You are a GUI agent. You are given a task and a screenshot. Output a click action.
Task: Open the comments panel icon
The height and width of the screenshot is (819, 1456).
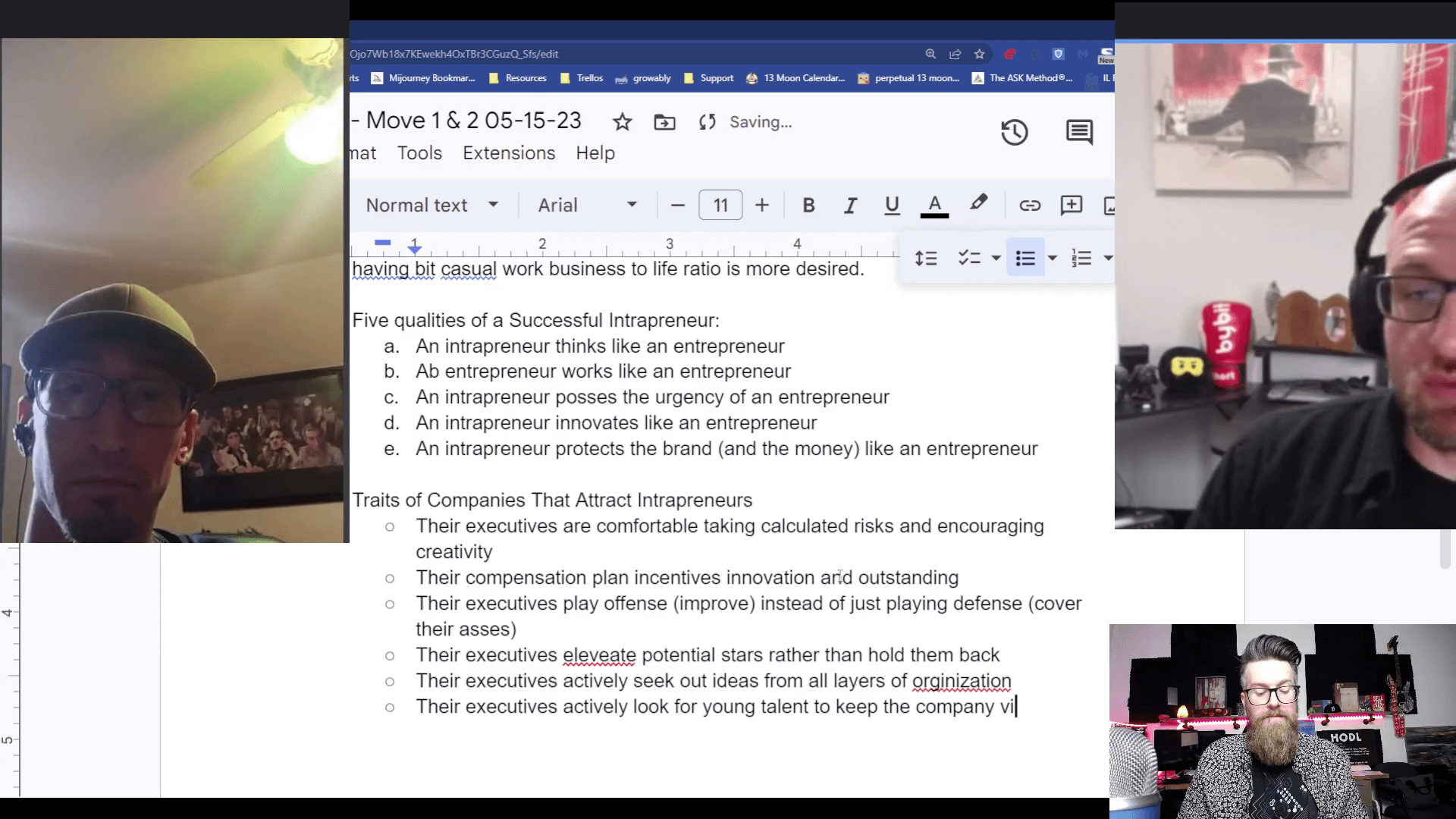[x=1079, y=132]
